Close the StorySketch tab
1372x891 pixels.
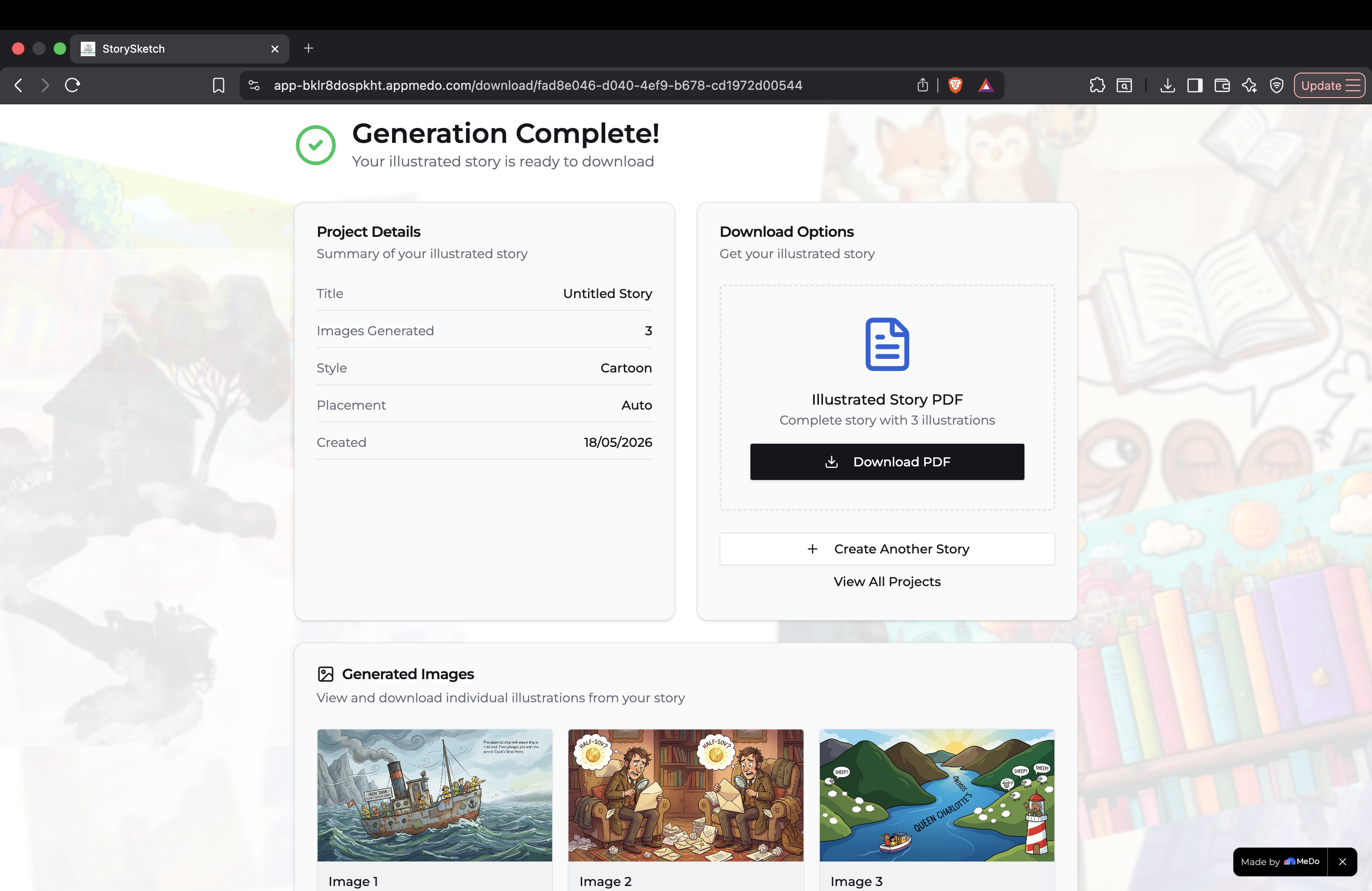[x=275, y=49]
